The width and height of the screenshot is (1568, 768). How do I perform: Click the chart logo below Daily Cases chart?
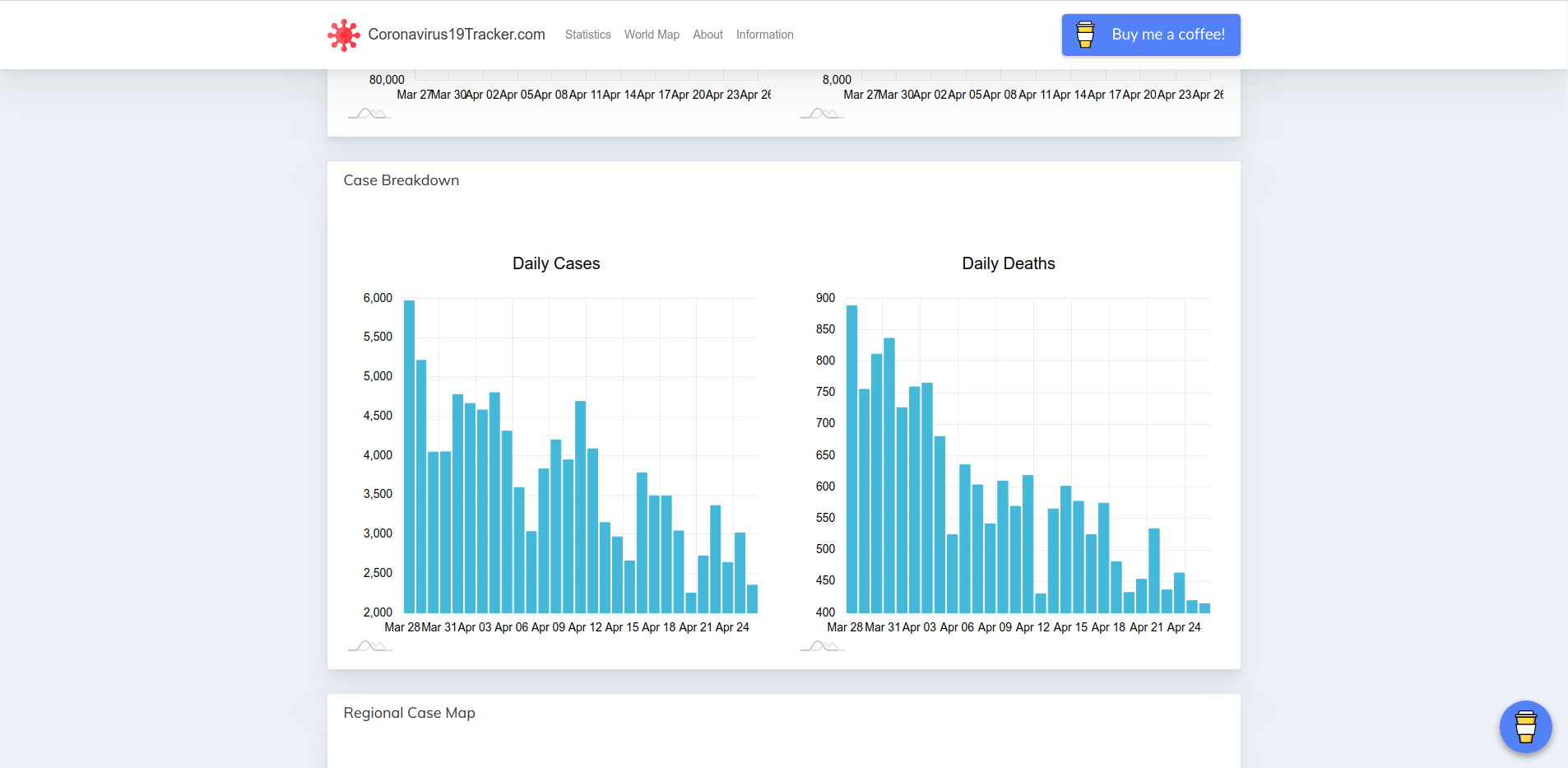[x=369, y=646]
